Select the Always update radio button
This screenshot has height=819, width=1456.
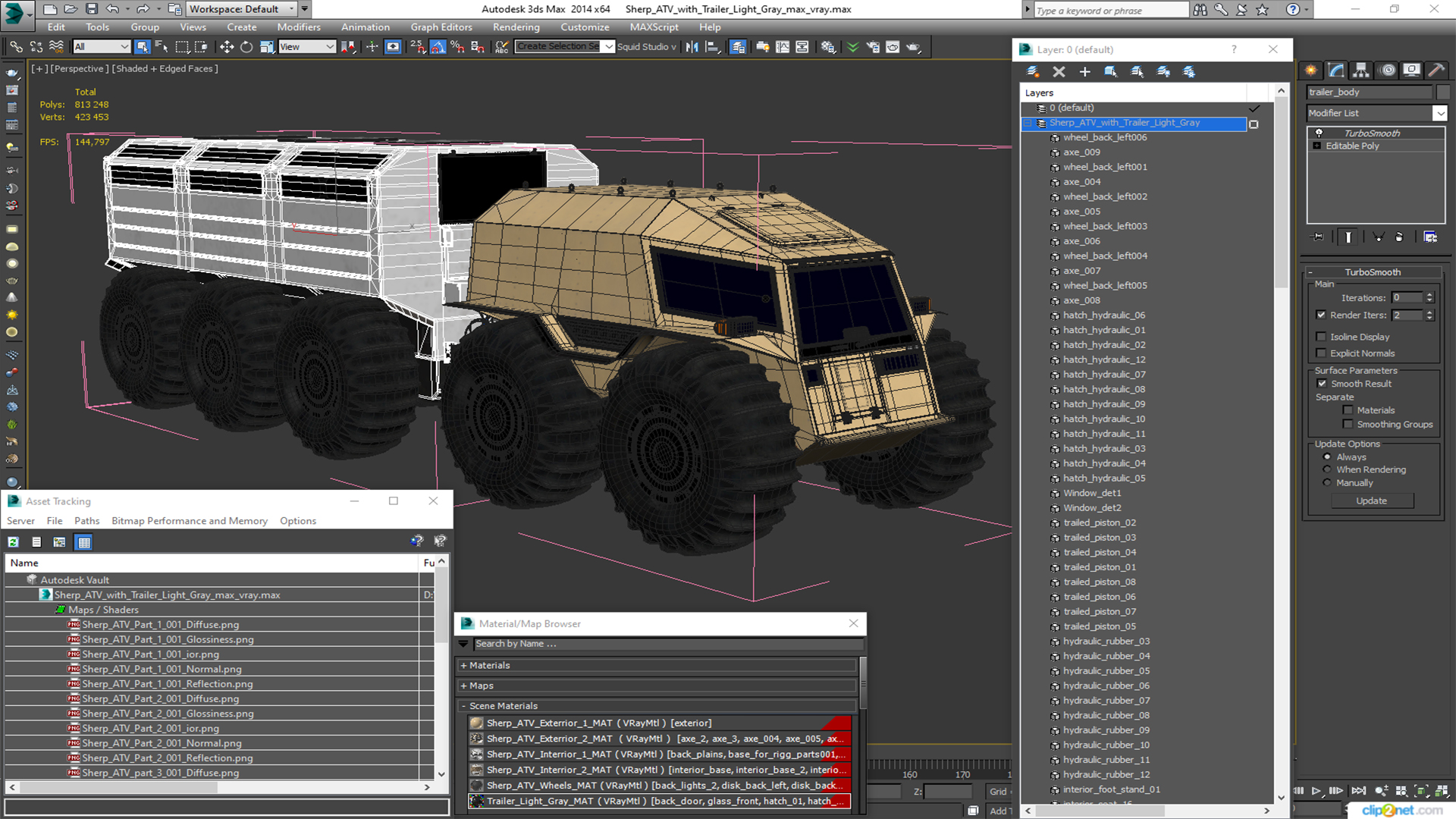click(x=1327, y=457)
